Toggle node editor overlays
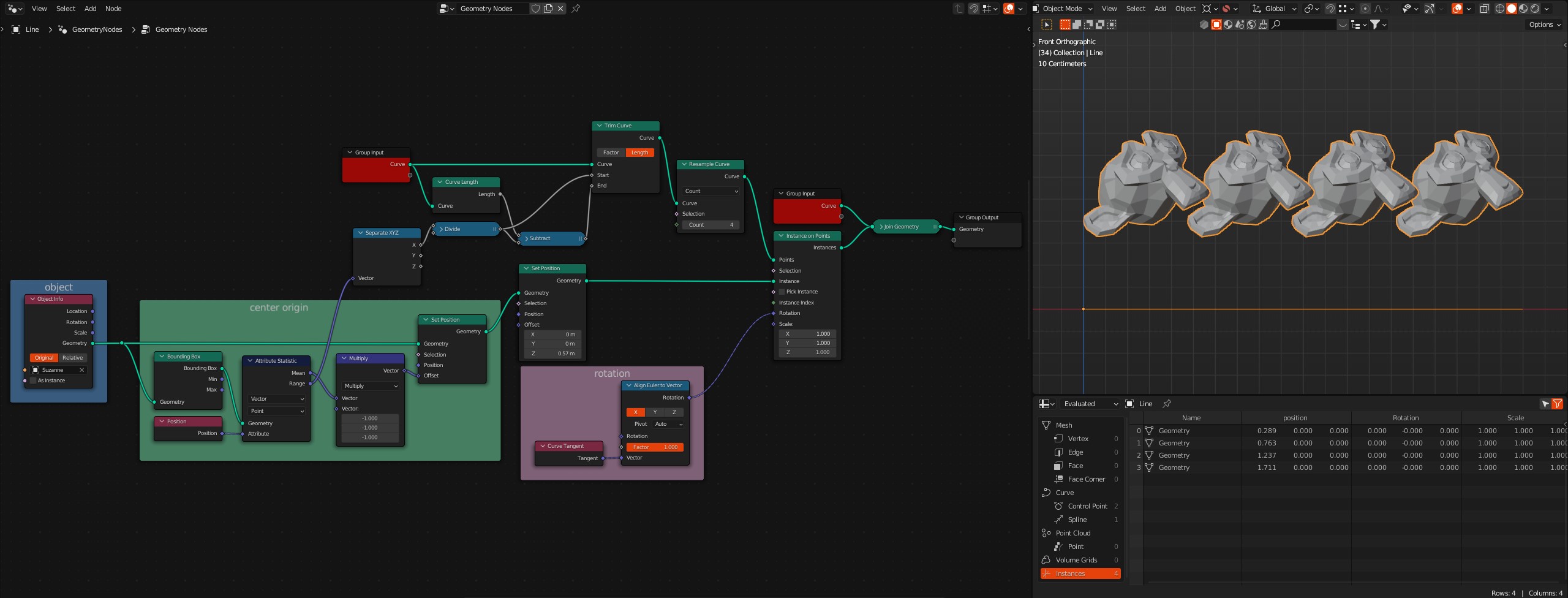The width and height of the screenshot is (1568, 598). pos(1009,9)
